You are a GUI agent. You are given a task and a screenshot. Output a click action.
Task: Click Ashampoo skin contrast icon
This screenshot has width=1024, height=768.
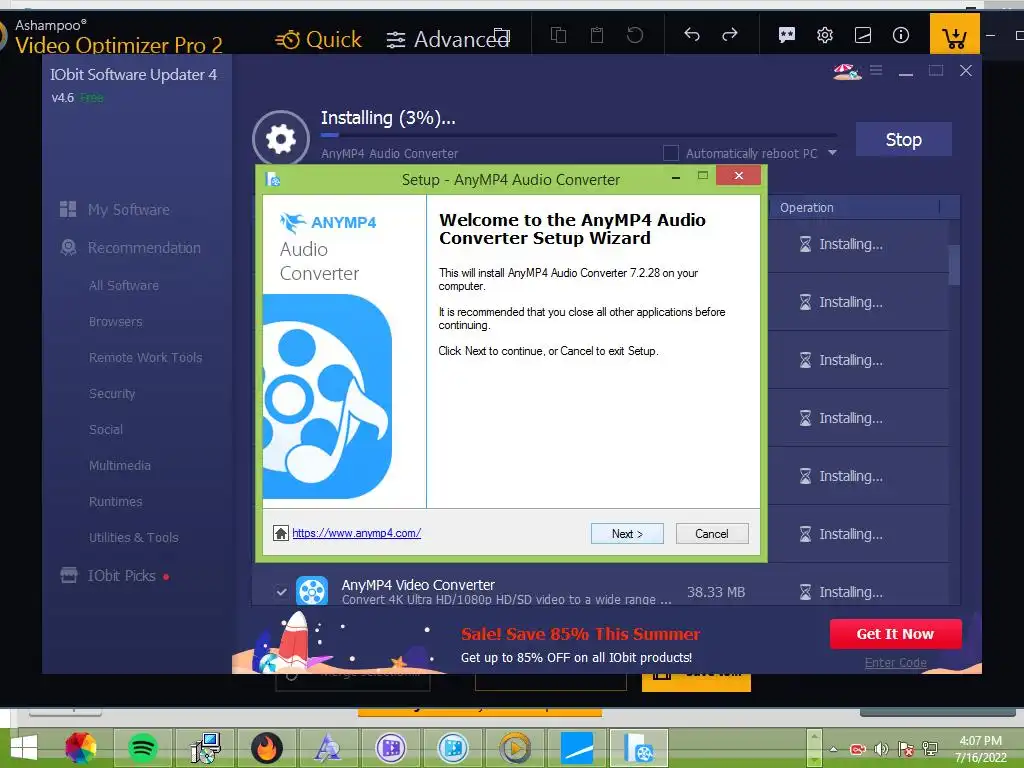tap(863, 35)
